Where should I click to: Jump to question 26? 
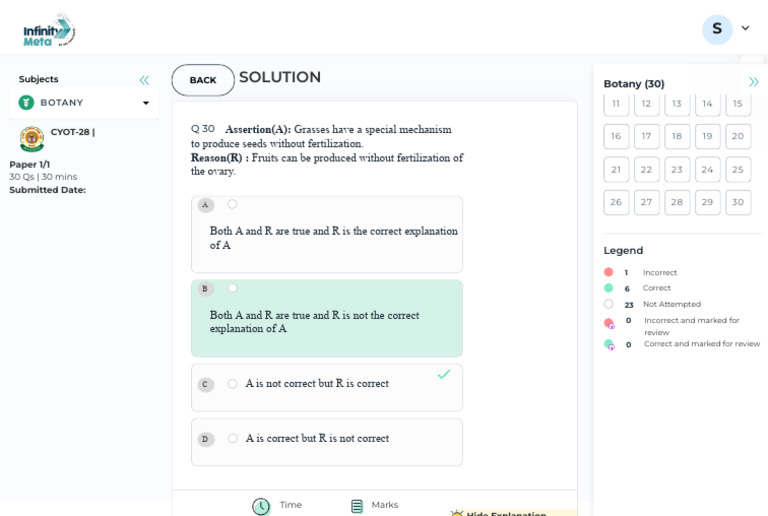(616, 202)
